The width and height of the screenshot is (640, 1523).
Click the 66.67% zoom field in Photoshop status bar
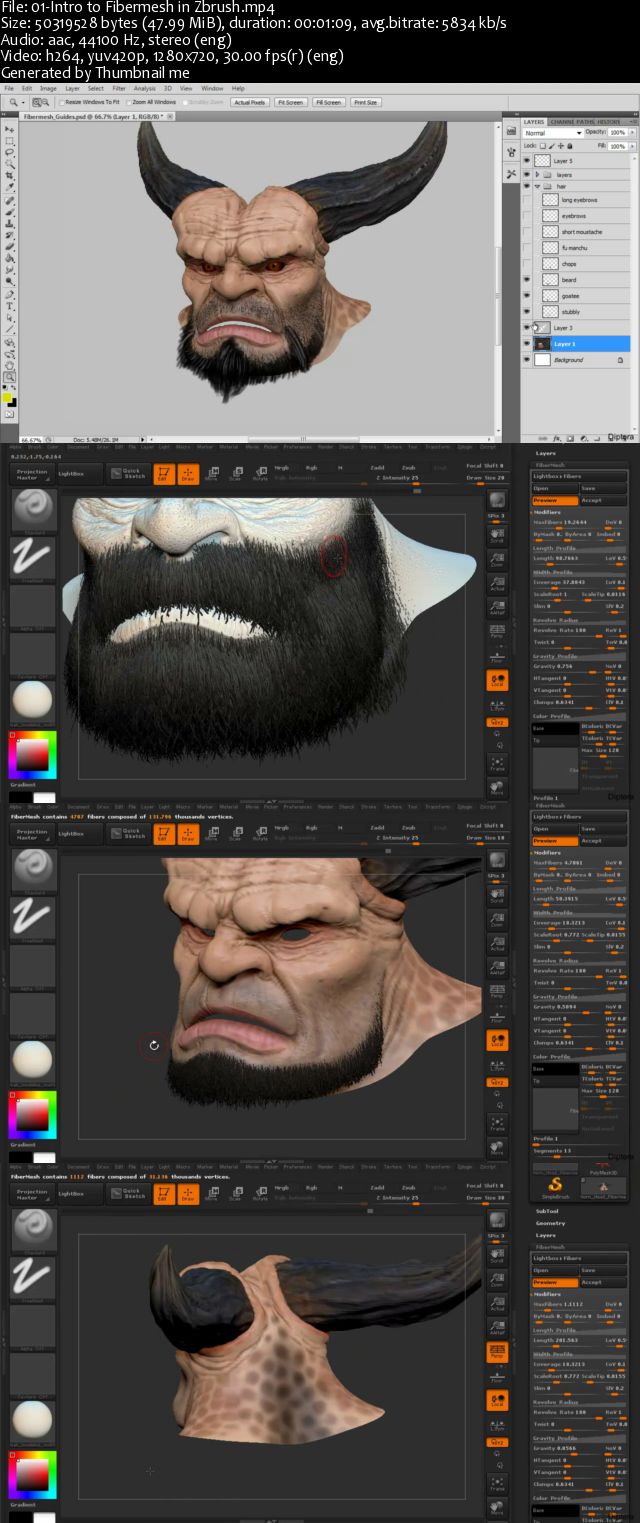[31, 439]
